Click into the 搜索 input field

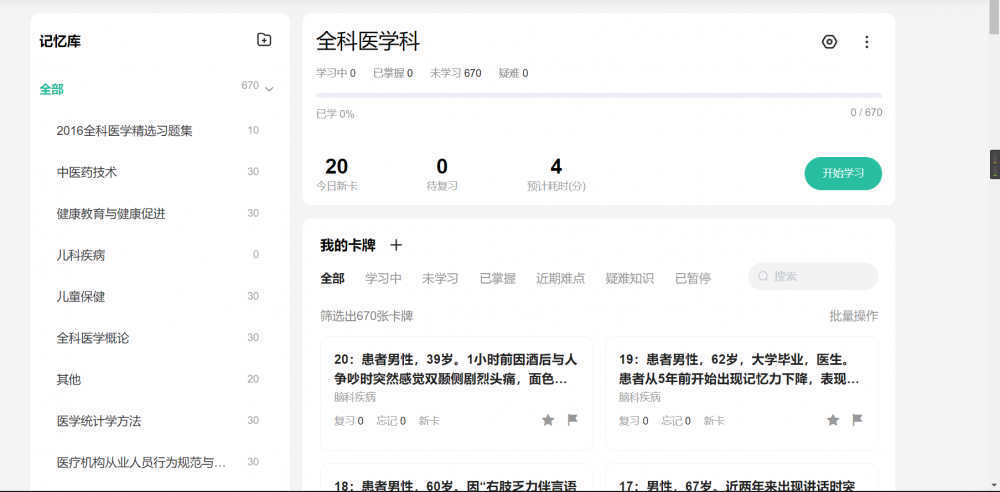(x=813, y=276)
